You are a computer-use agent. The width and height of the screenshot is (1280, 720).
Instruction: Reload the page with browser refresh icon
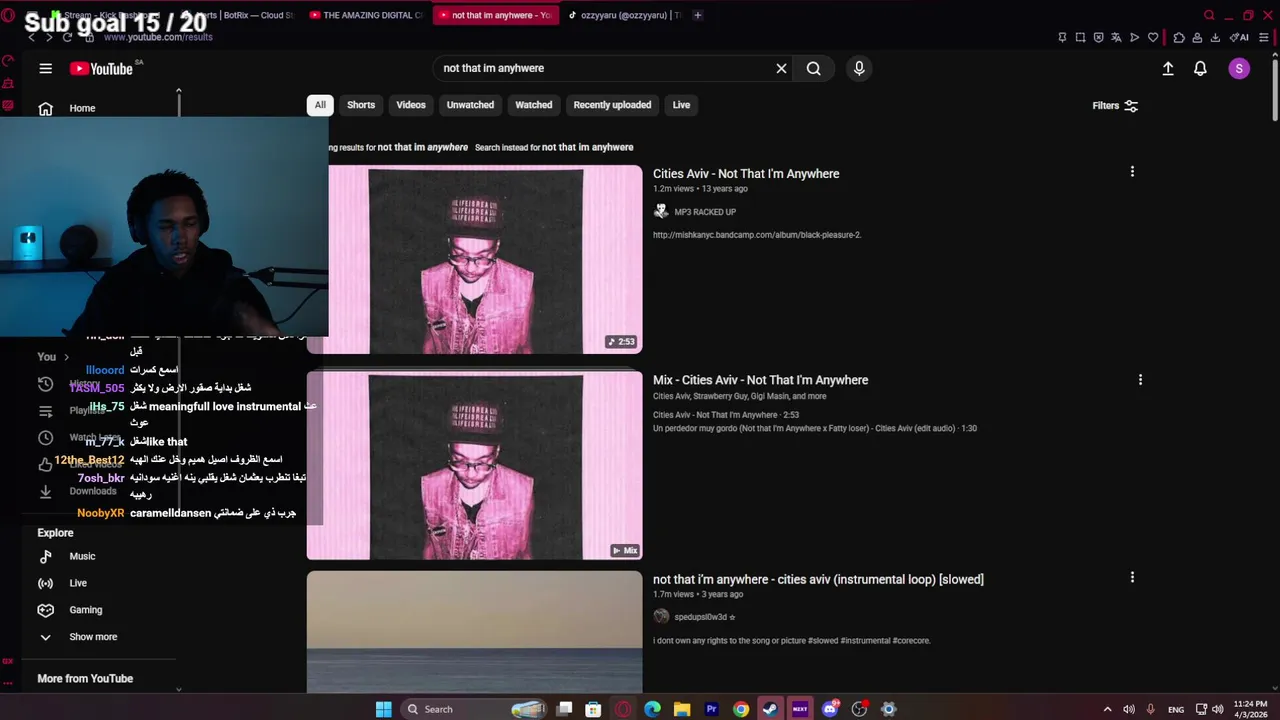(x=67, y=37)
